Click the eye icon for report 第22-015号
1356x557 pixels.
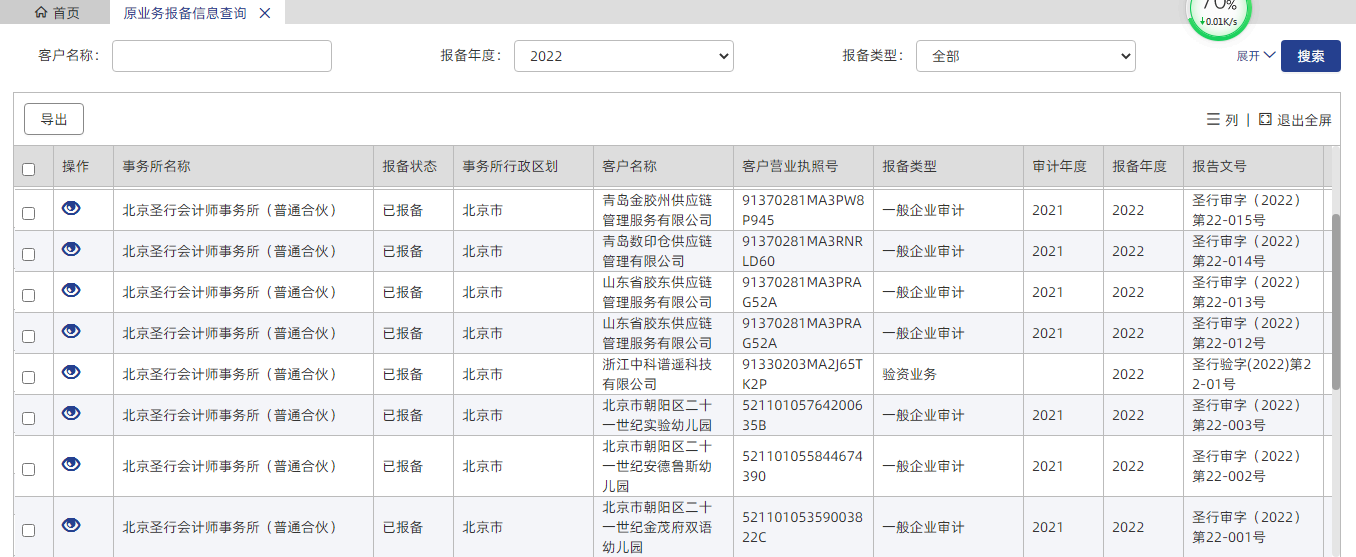(71, 208)
